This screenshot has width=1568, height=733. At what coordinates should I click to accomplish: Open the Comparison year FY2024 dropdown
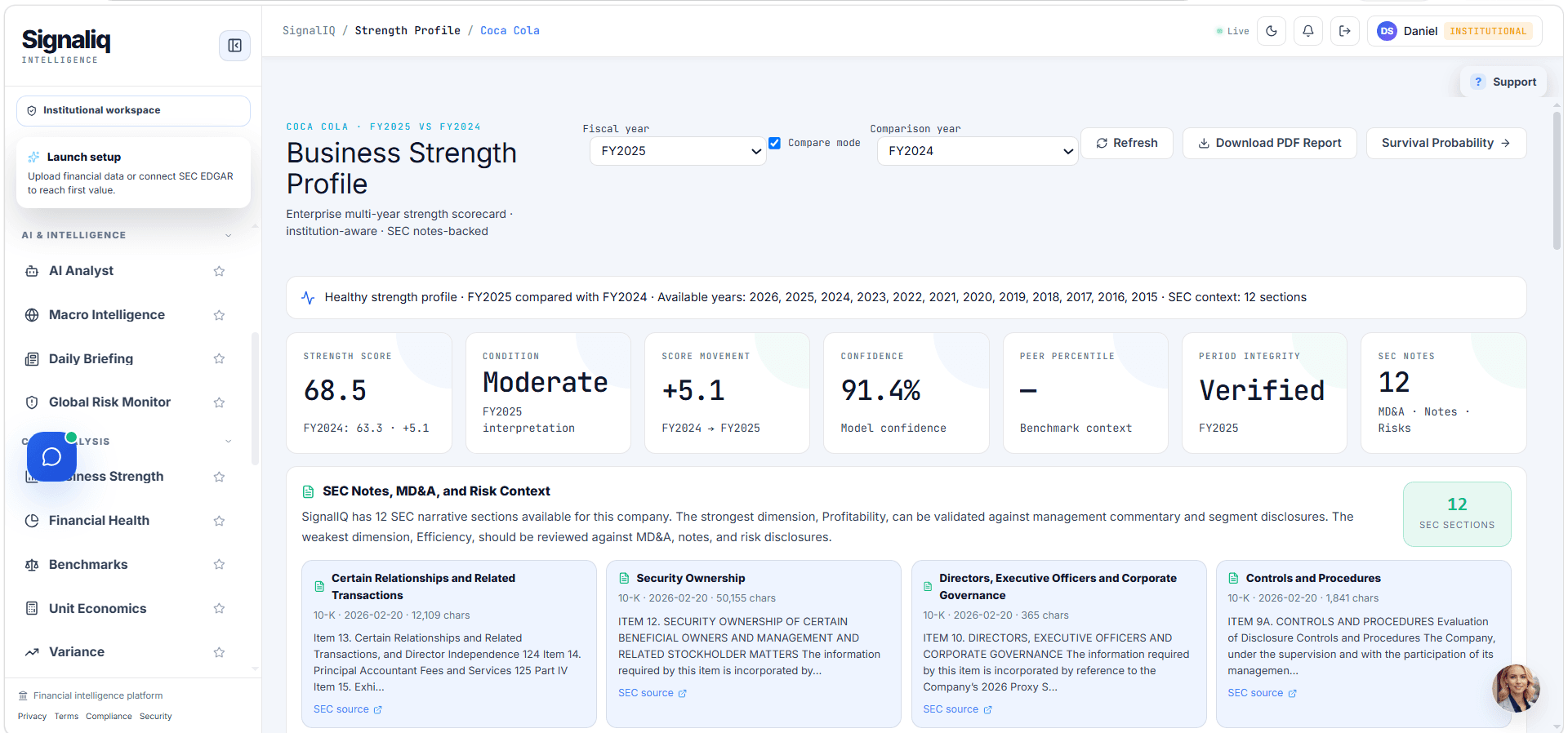(978, 151)
